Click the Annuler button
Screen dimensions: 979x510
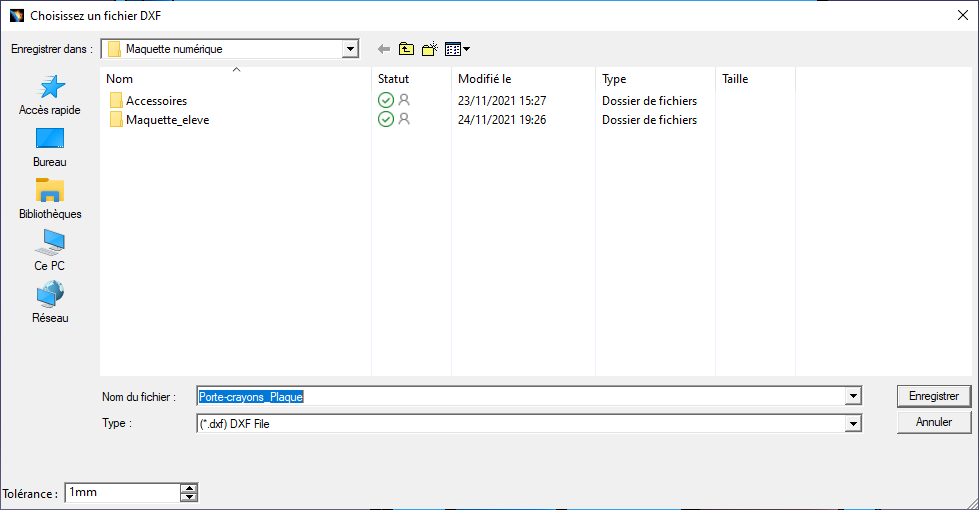pos(934,422)
